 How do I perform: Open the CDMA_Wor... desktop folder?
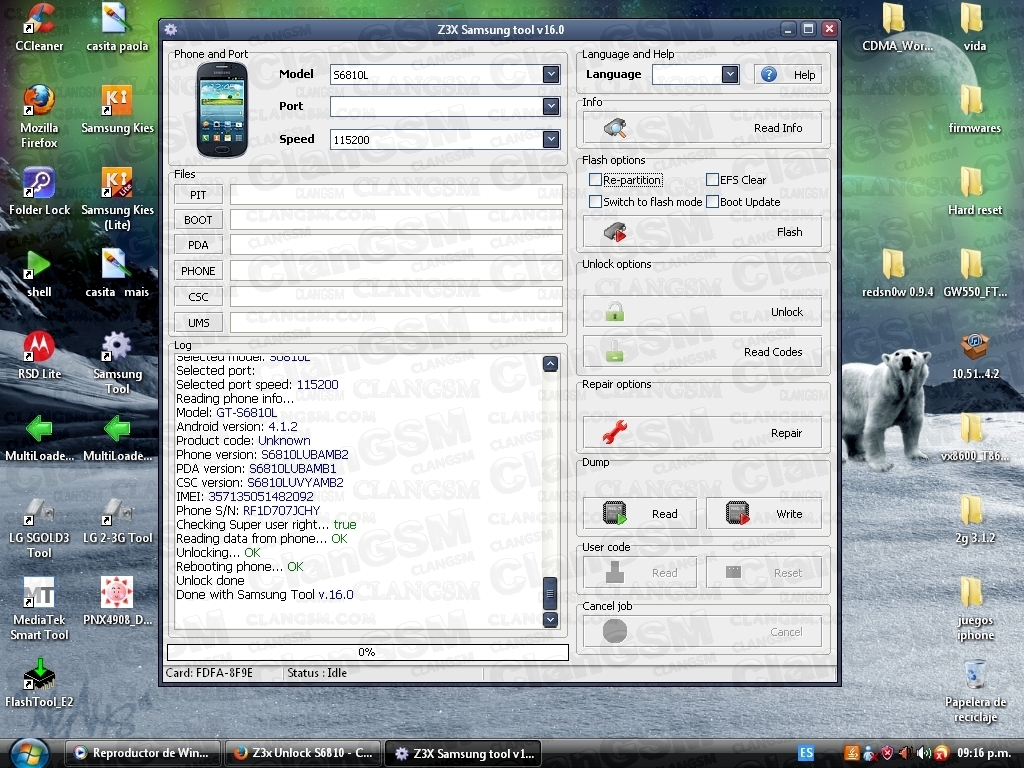(x=897, y=27)
